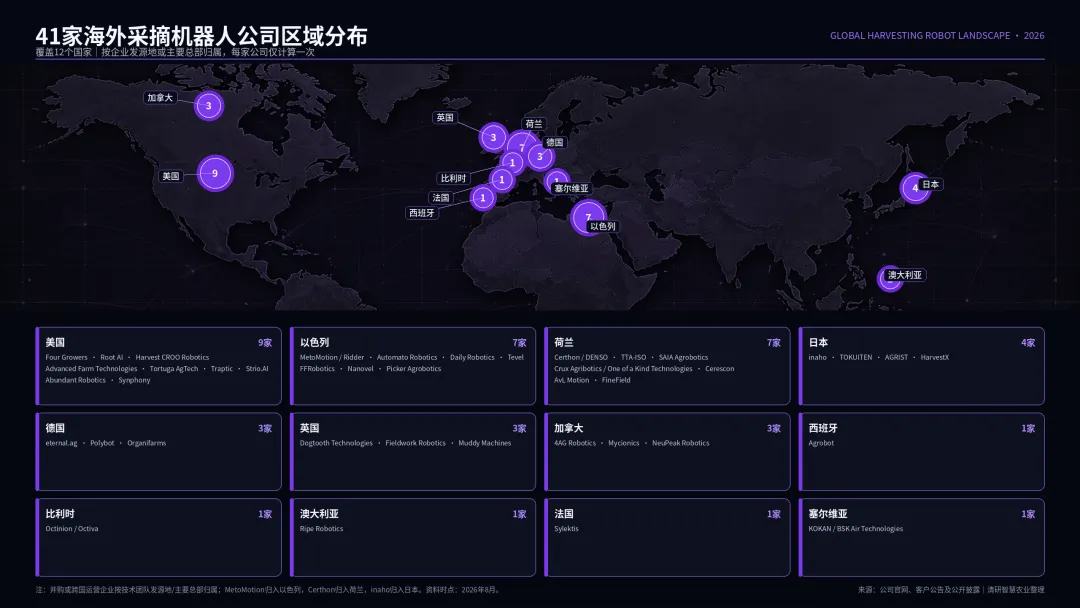Click the Belgium bubble linked to 比利时

point(512,163)
